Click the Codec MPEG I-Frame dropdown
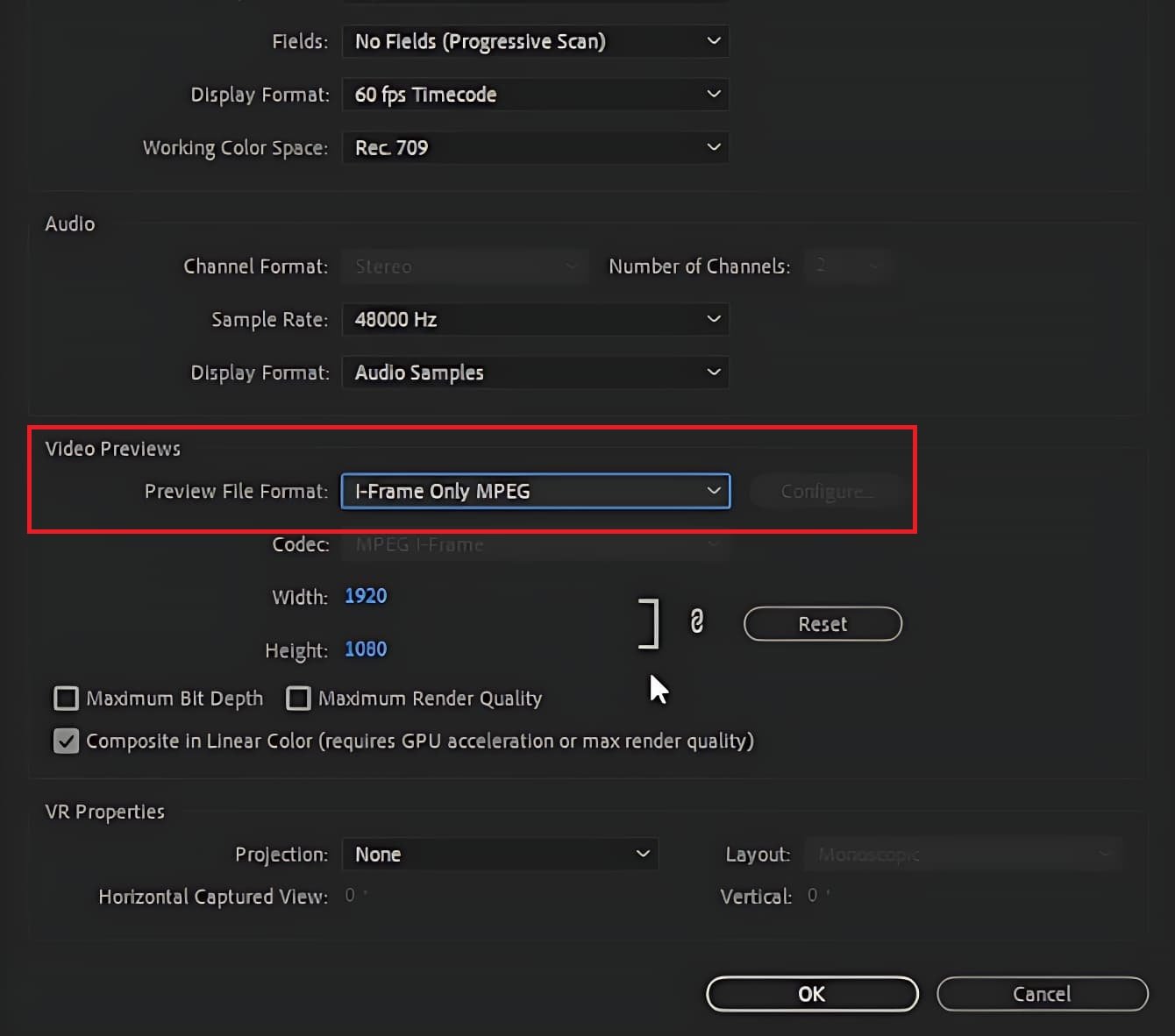Image resolution: width=1175 pixels, height=1036 pixels. pos(535,545)
